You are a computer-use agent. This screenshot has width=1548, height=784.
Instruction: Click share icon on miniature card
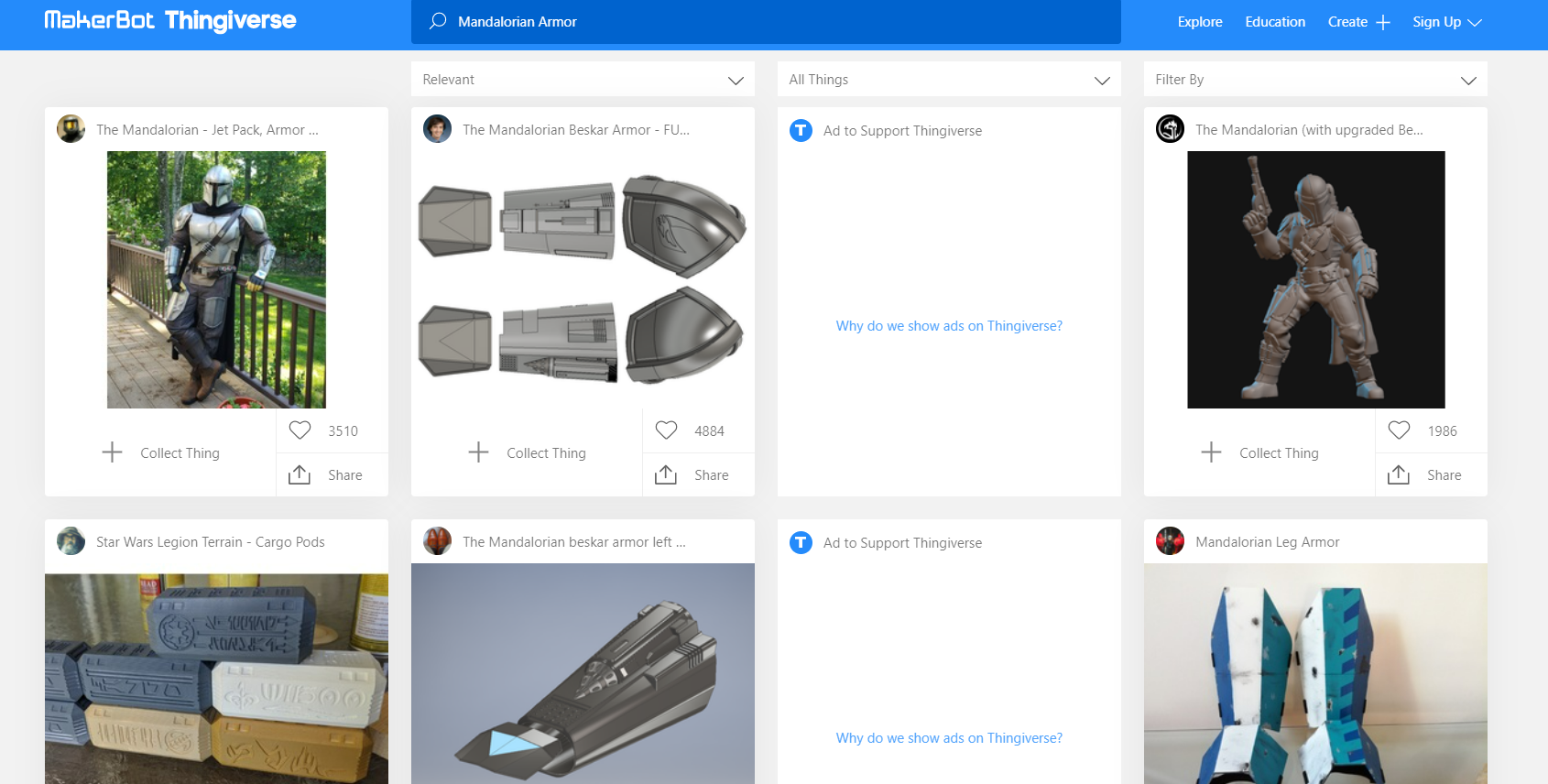1399,474
